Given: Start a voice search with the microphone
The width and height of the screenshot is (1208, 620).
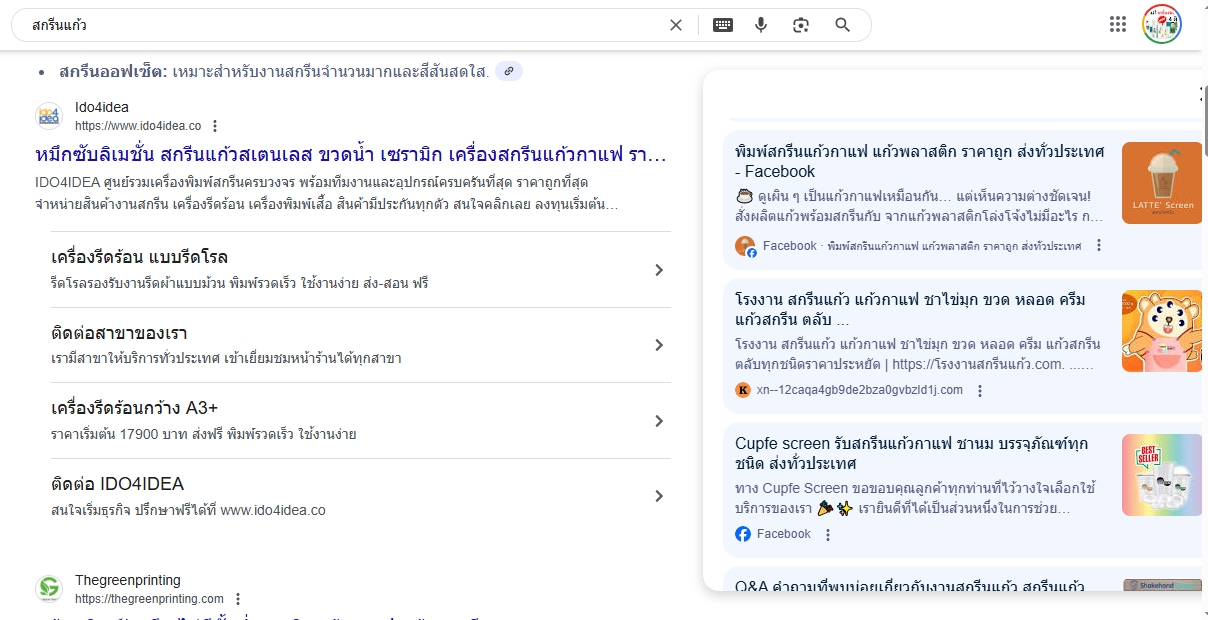Looking at the screenshot, I should pyautogui.click(x=761, y=25).
